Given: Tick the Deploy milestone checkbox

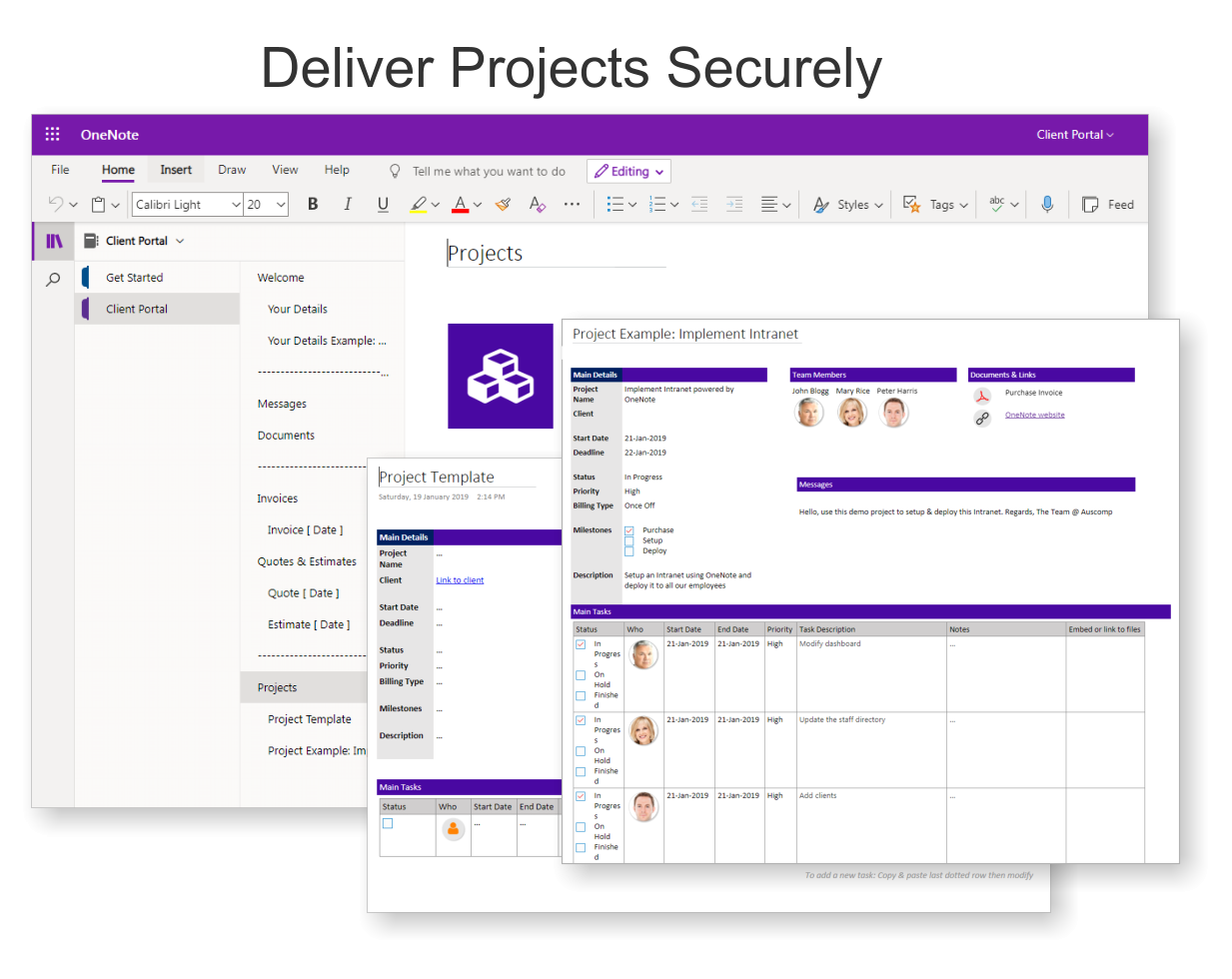Looking at the screenshot, I should [629, 550].
